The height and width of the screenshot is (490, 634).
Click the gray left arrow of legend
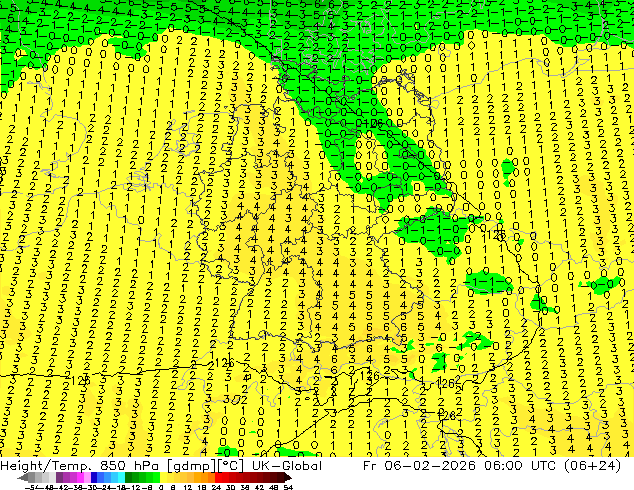click(x=23, y=478)
